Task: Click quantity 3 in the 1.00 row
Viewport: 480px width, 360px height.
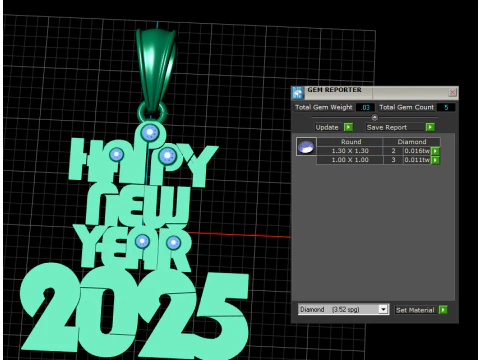Action: (393, 160)
